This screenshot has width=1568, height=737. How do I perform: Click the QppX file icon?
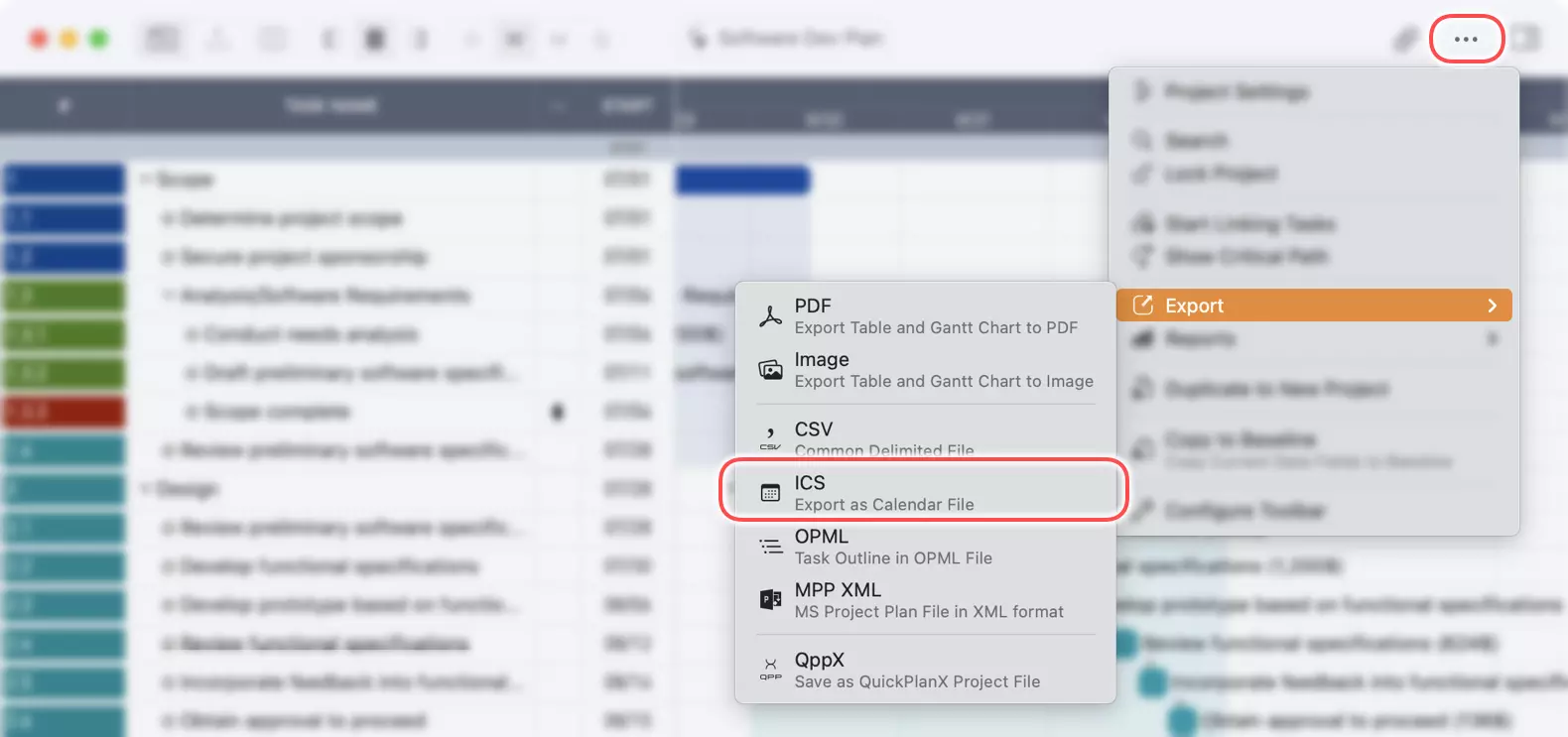pyautogui.click(x=770, y=671)
